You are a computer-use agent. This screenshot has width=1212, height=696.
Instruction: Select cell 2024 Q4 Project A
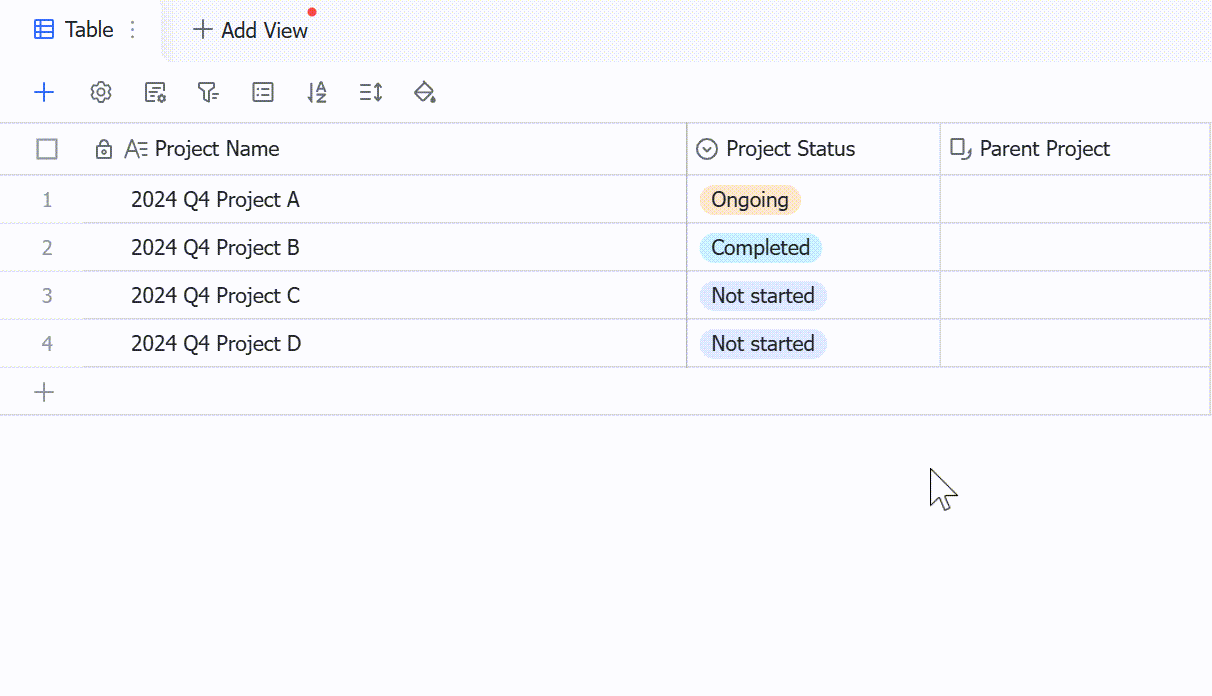click(x=385, y=200)
